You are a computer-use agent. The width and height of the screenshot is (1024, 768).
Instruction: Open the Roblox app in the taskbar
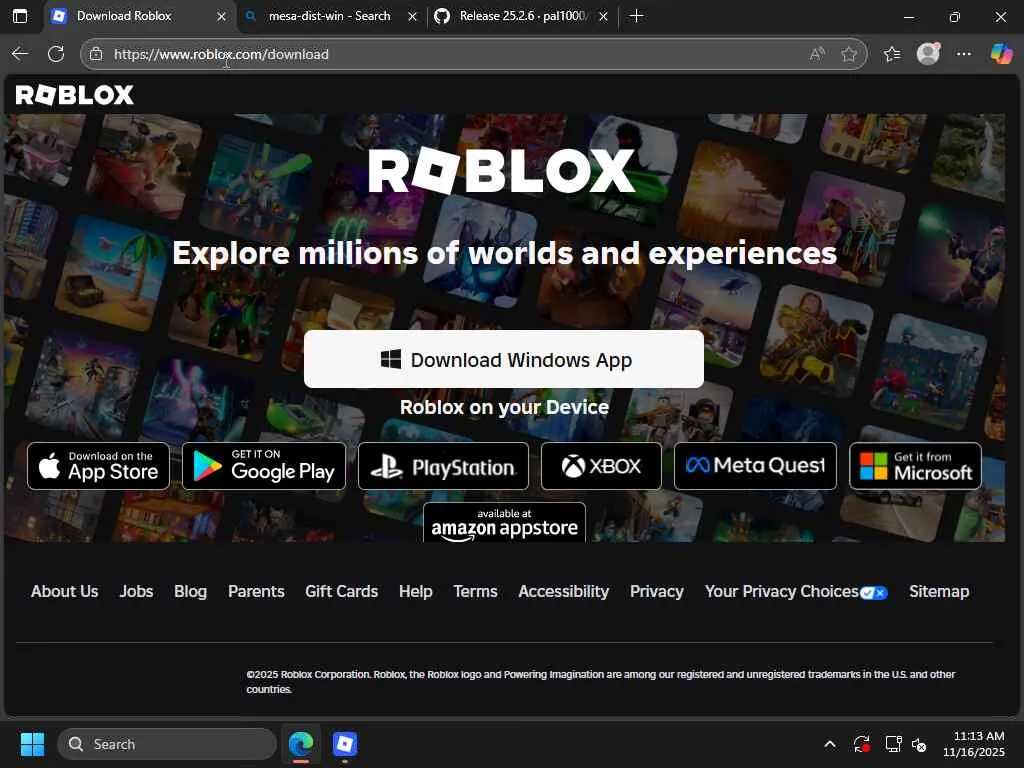tap(345, 744)
